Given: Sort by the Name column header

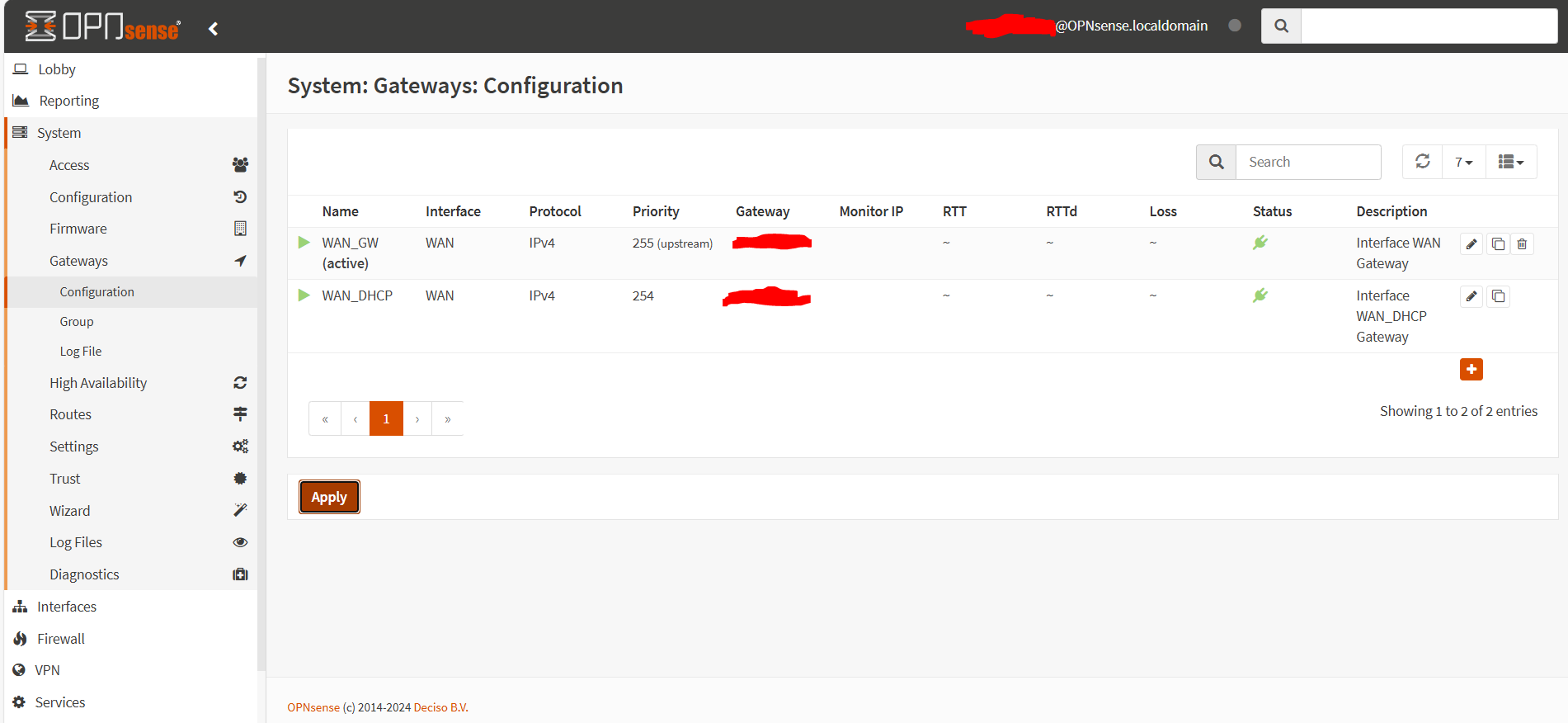Looking at the screenshot, I should (340, 211).
